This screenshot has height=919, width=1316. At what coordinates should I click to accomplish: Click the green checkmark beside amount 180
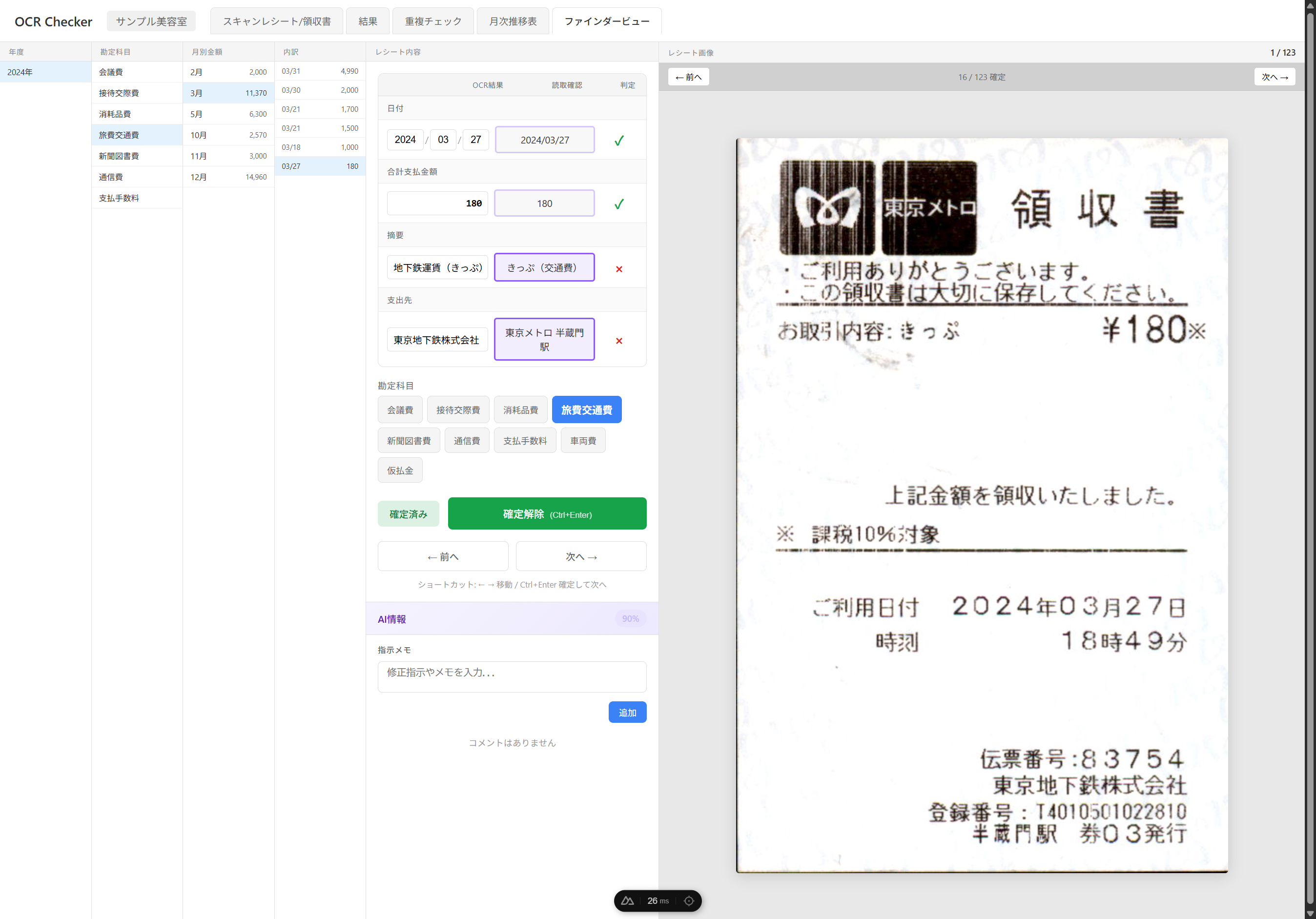tap(618, 204)
